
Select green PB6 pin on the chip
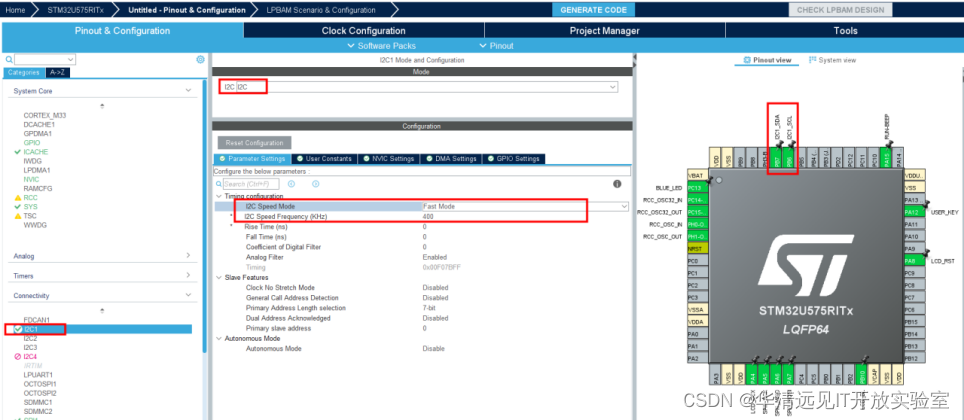[x=789, y=159]
